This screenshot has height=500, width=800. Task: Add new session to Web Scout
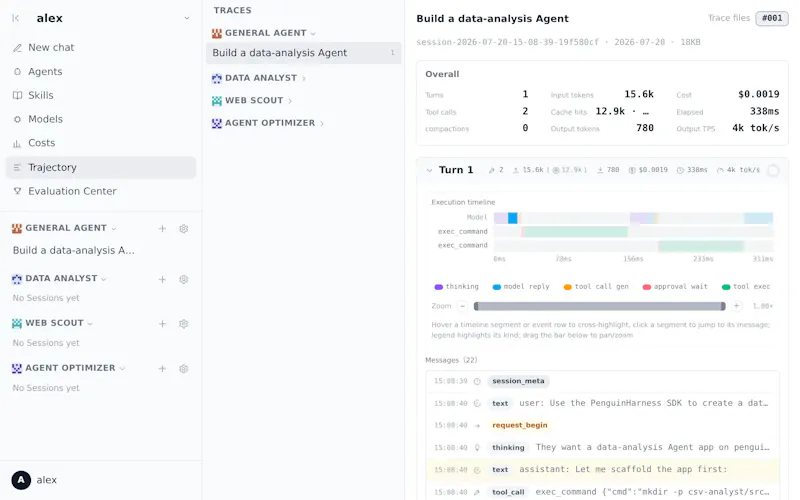[162, 323]
